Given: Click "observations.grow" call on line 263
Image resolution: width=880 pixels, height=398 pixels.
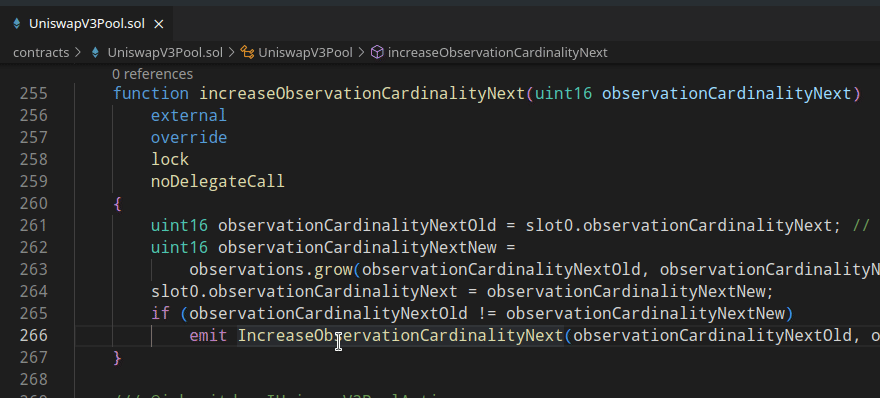Looking at the screenshot, I should 271,269.
